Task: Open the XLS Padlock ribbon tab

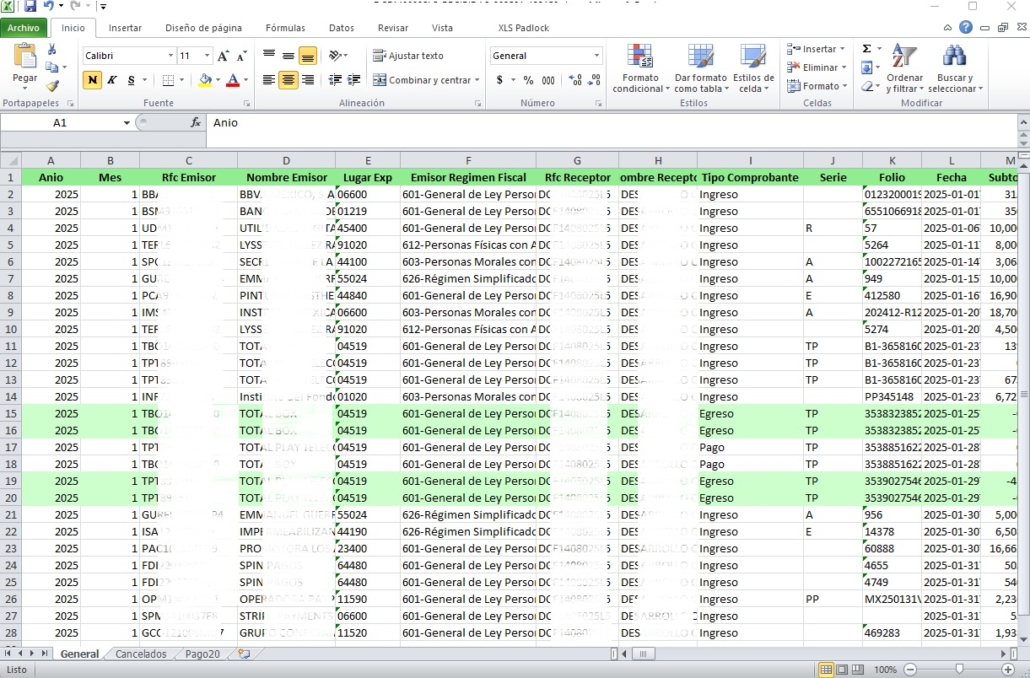Action: click(523, 28)
